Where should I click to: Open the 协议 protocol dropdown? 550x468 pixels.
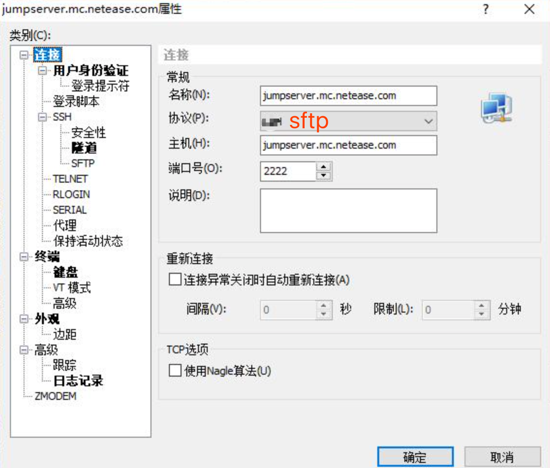click(x=348, y=121)
